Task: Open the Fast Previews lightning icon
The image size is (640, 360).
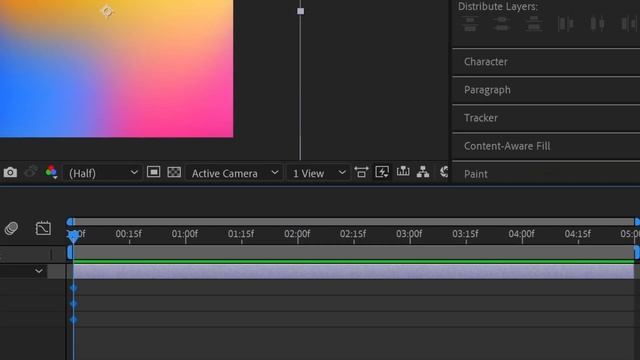Action: coord(382,172)
